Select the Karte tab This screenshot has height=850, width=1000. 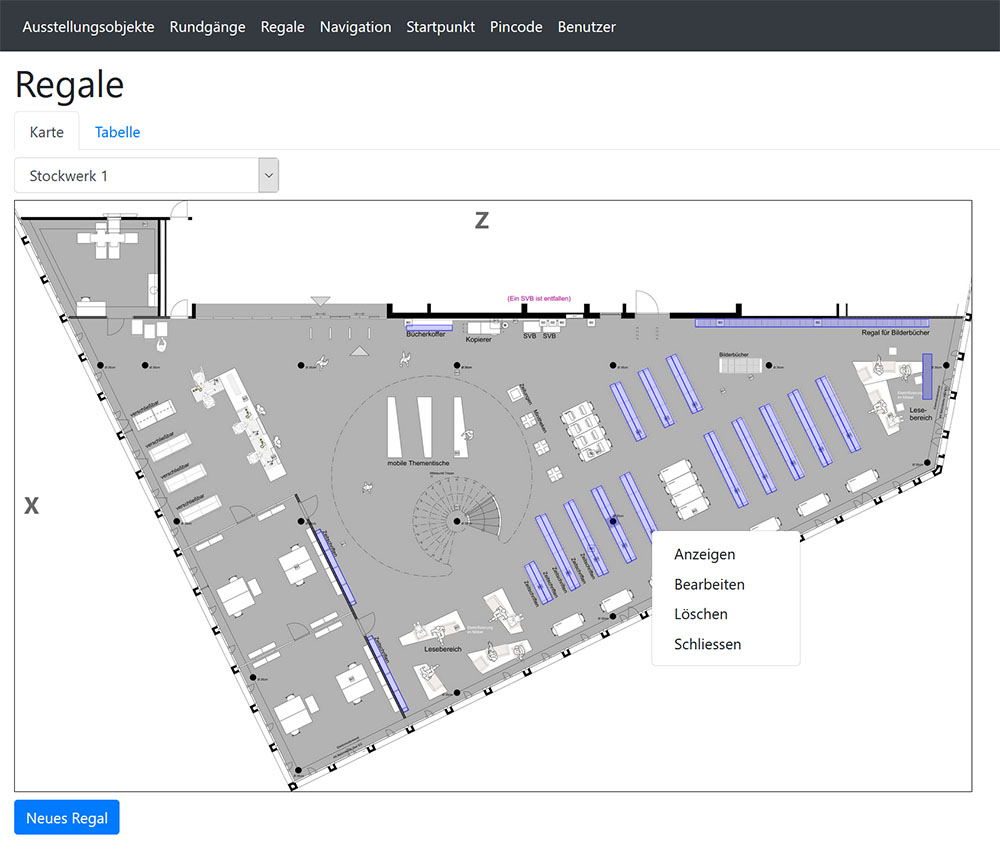[47, 132]
